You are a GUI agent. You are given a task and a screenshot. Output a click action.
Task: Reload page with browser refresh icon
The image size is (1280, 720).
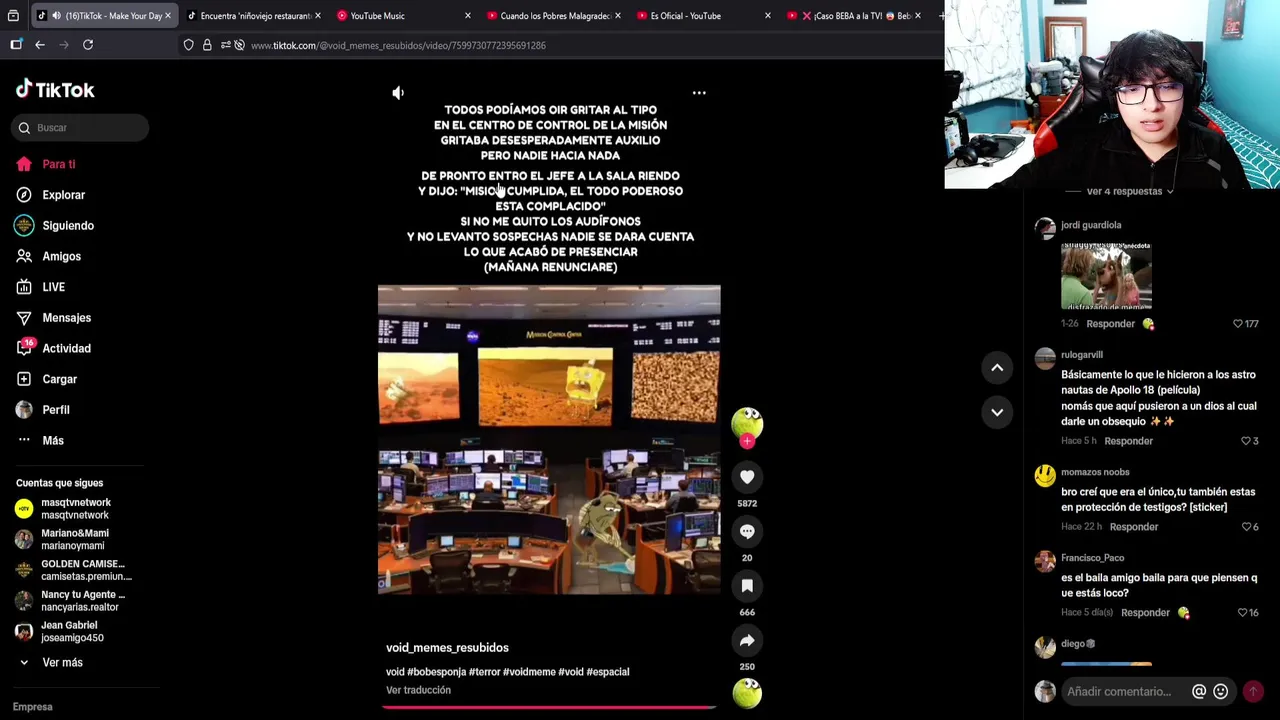click(88, 45)
